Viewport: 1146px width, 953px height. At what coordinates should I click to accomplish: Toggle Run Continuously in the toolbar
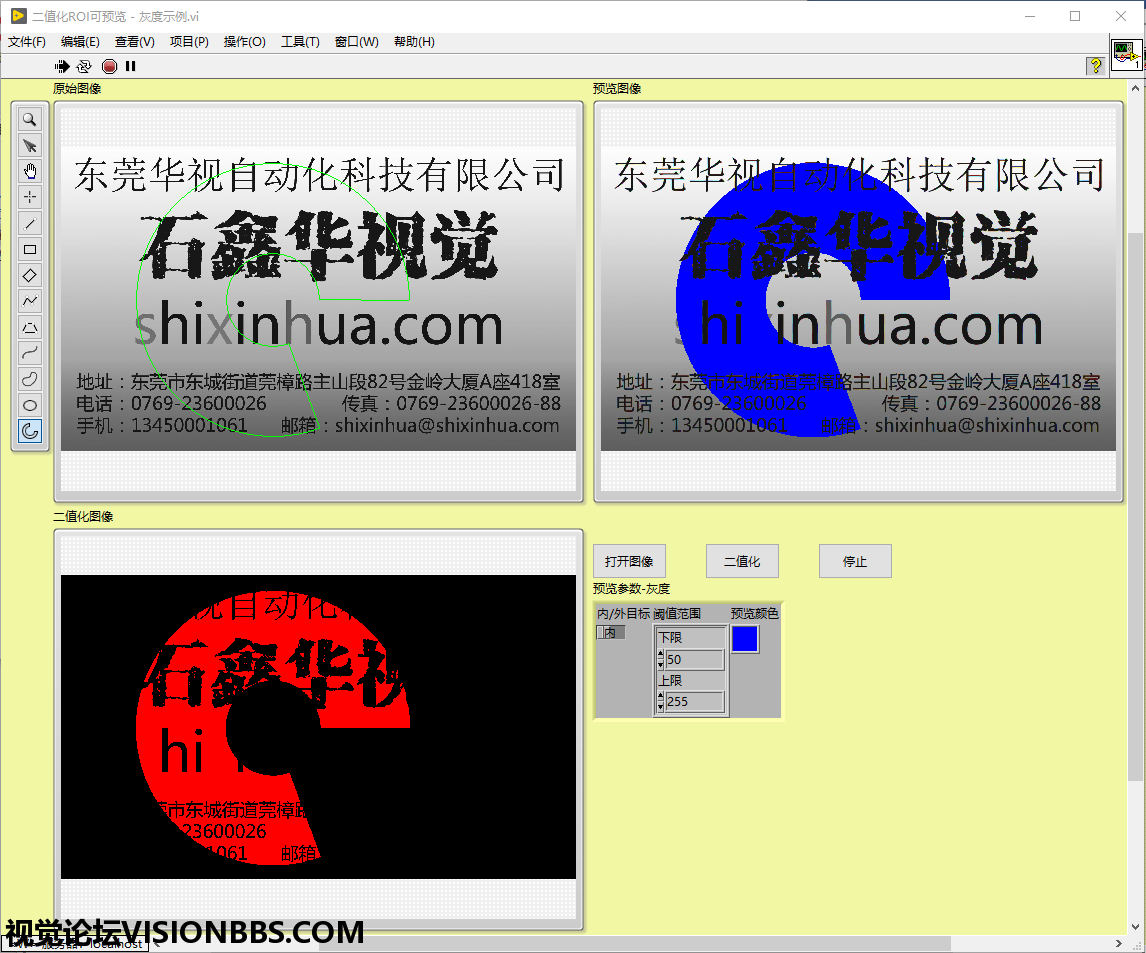[84, 66]
